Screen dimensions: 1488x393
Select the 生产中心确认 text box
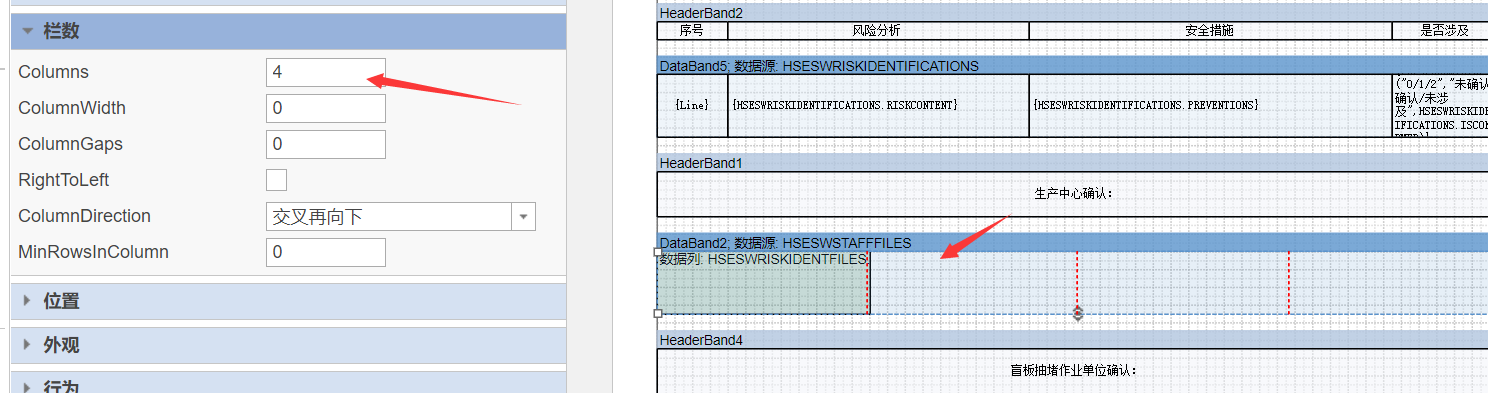click(x=1072, y=194)
